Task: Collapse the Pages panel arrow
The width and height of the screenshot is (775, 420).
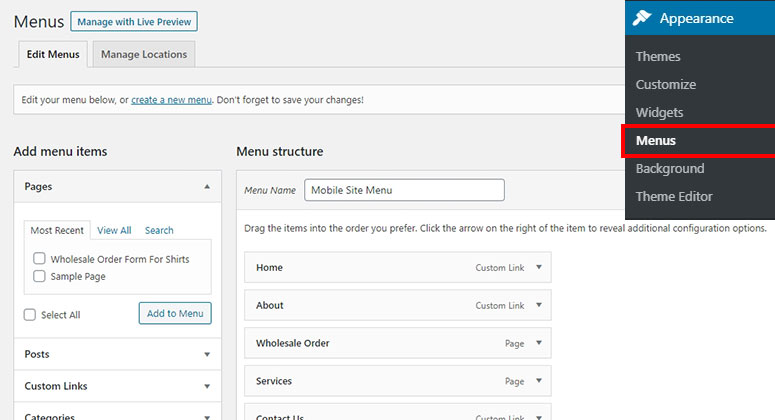Action: tap(207, 186)
